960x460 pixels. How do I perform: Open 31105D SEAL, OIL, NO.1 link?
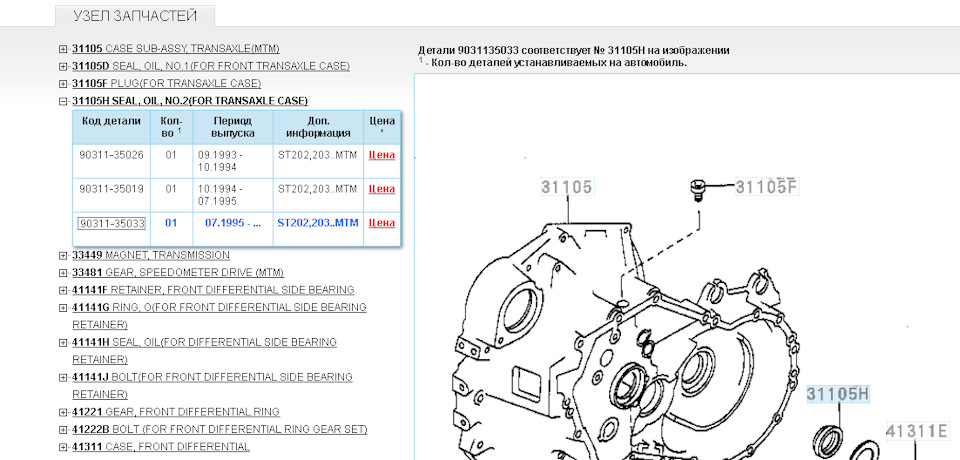click(x=211, y=66)
